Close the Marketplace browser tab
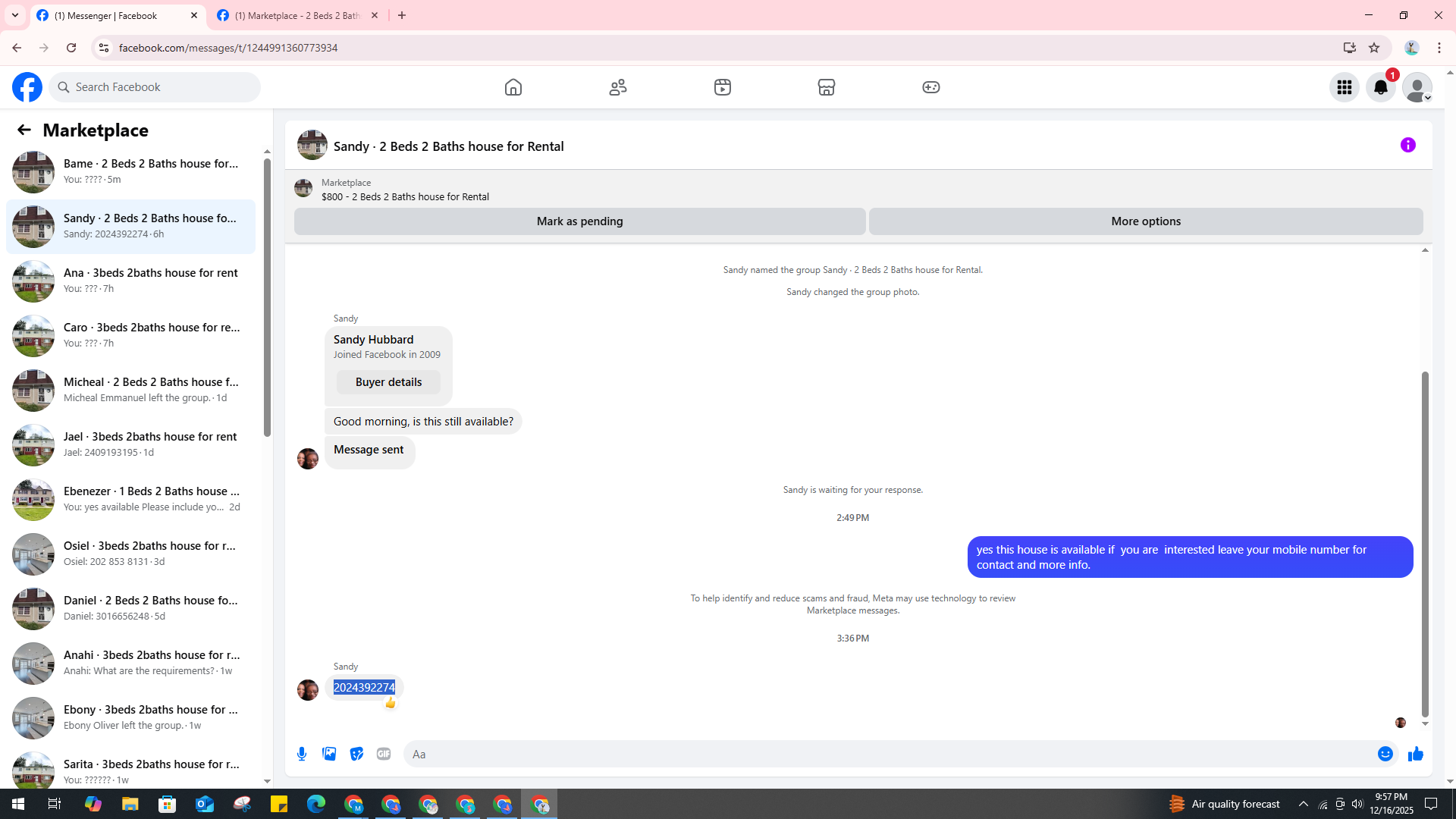Screen dimensions: 1456x819 coord(375,15)
